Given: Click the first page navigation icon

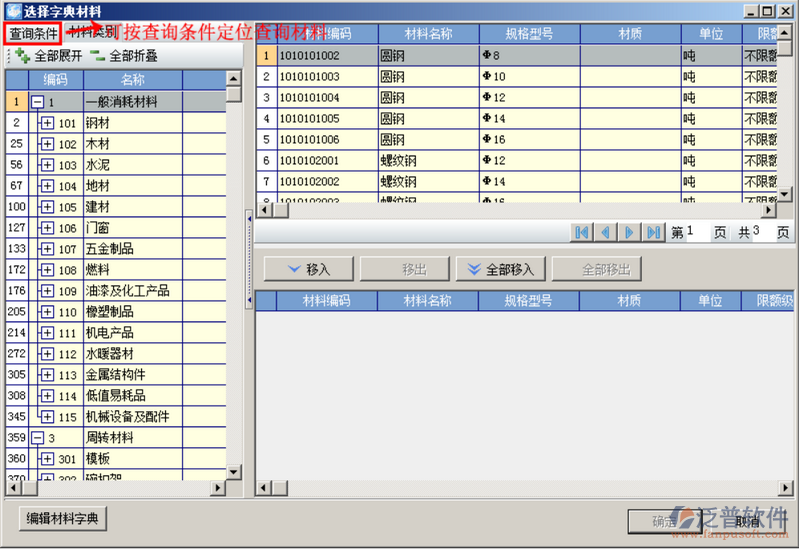Looking at the screenshot, I should pyautogui.click(x=581, y=232).
